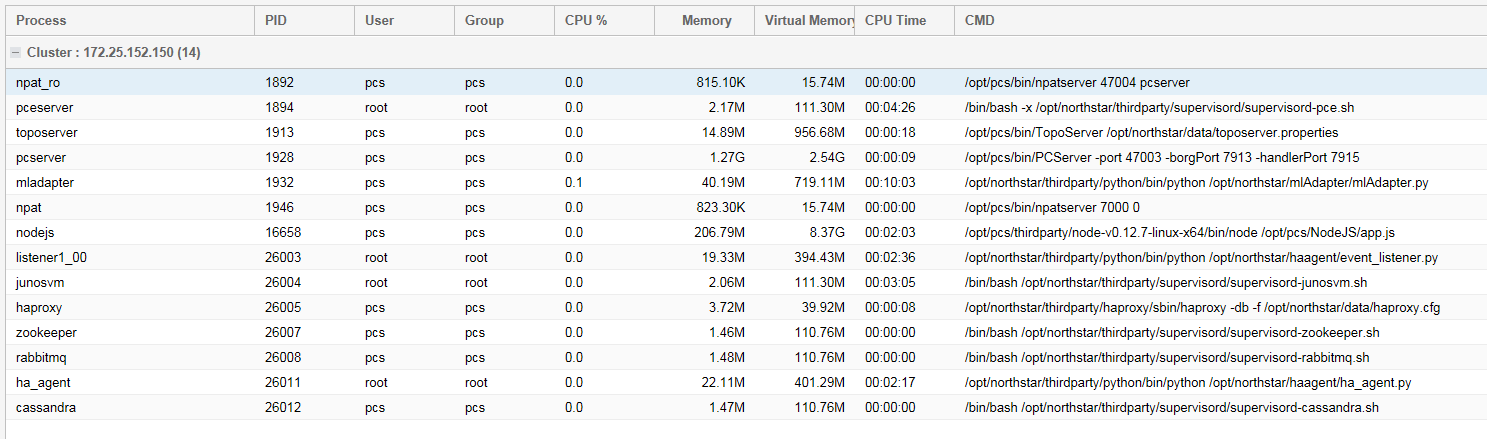Sort by PID column header

(276, 20)
